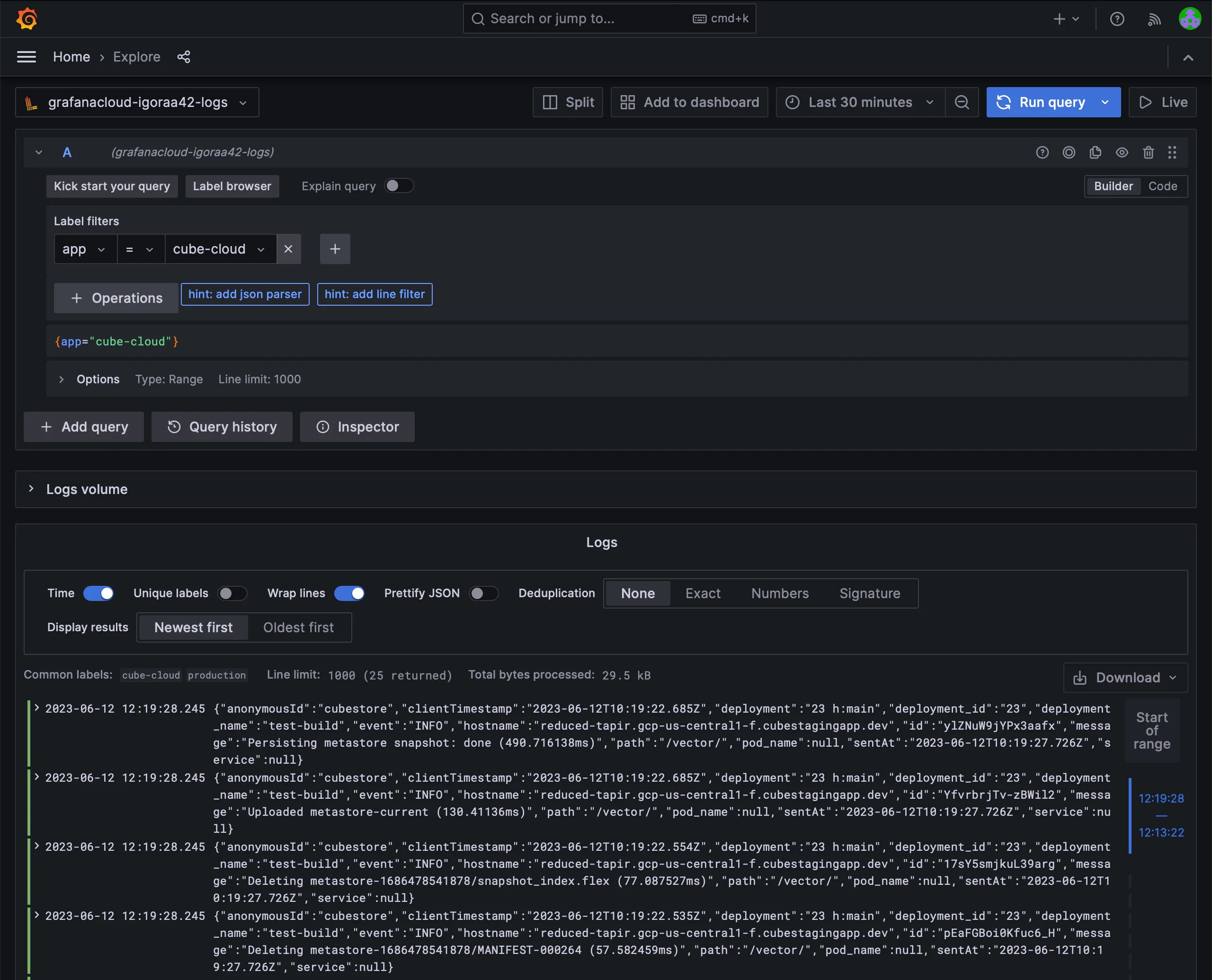Enable the Explain query switch
This screenshot has height=980, width=1212.
(399, 186)
